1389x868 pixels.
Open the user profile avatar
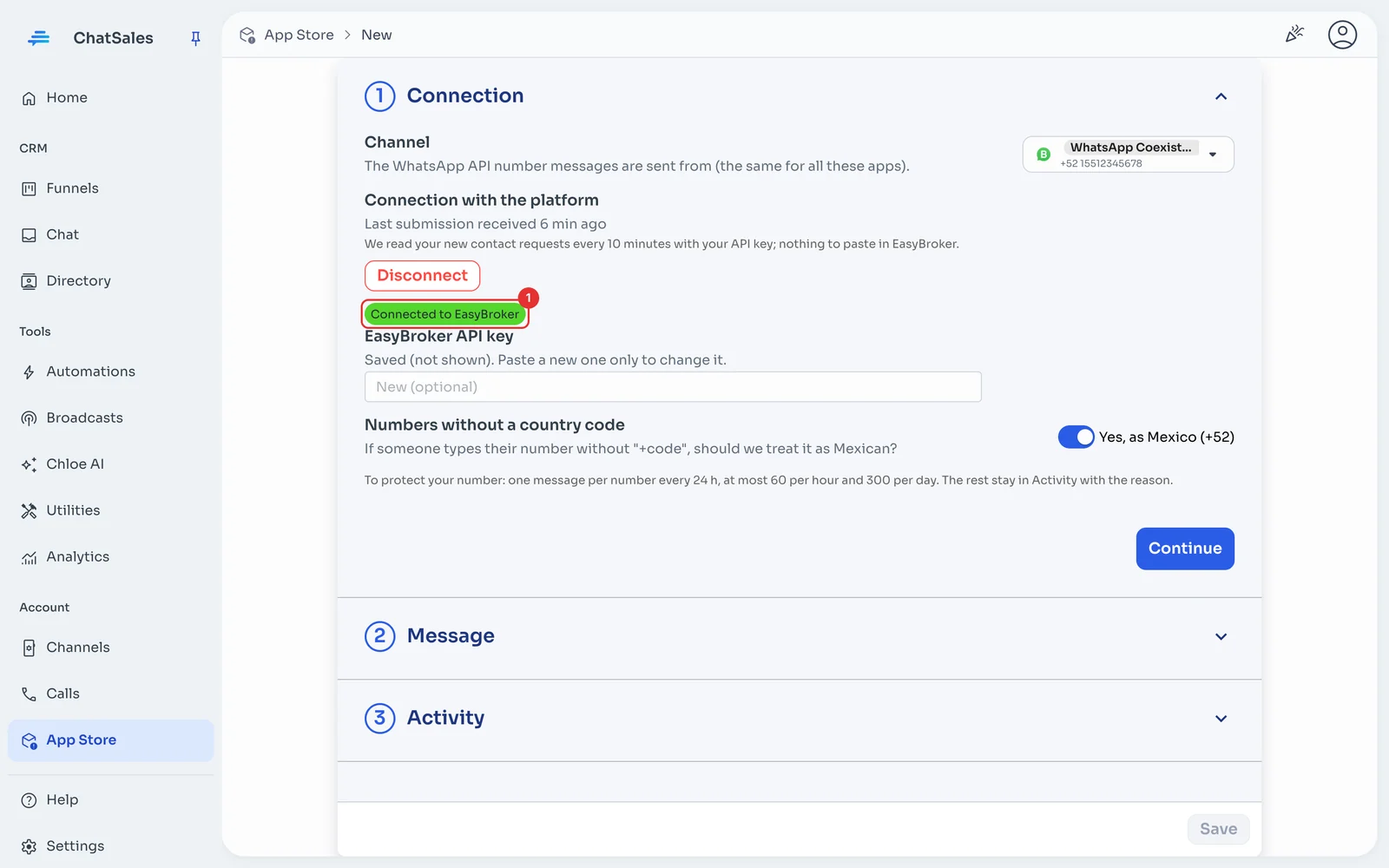coord(1342,35)
